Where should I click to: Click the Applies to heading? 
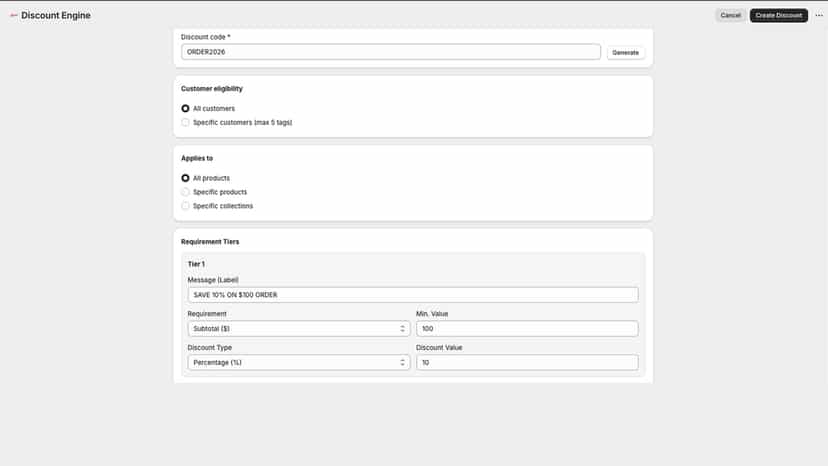coord(197,159)
